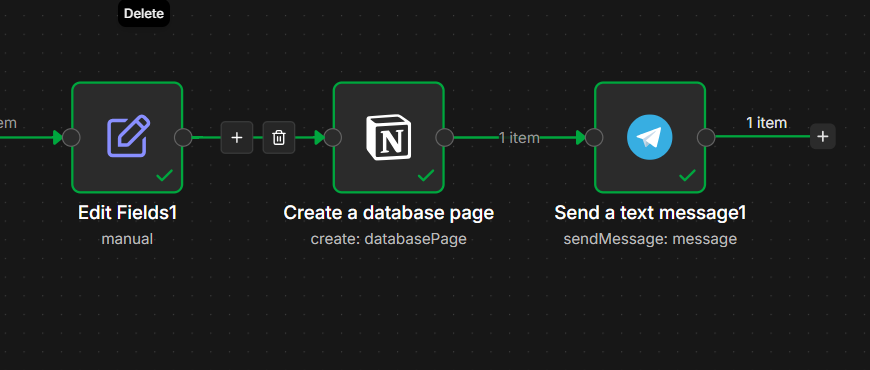Click the 'manual' subtitle text
Image resolution: width=870 pixels, height=370 pixels.
tap(127, 239)
